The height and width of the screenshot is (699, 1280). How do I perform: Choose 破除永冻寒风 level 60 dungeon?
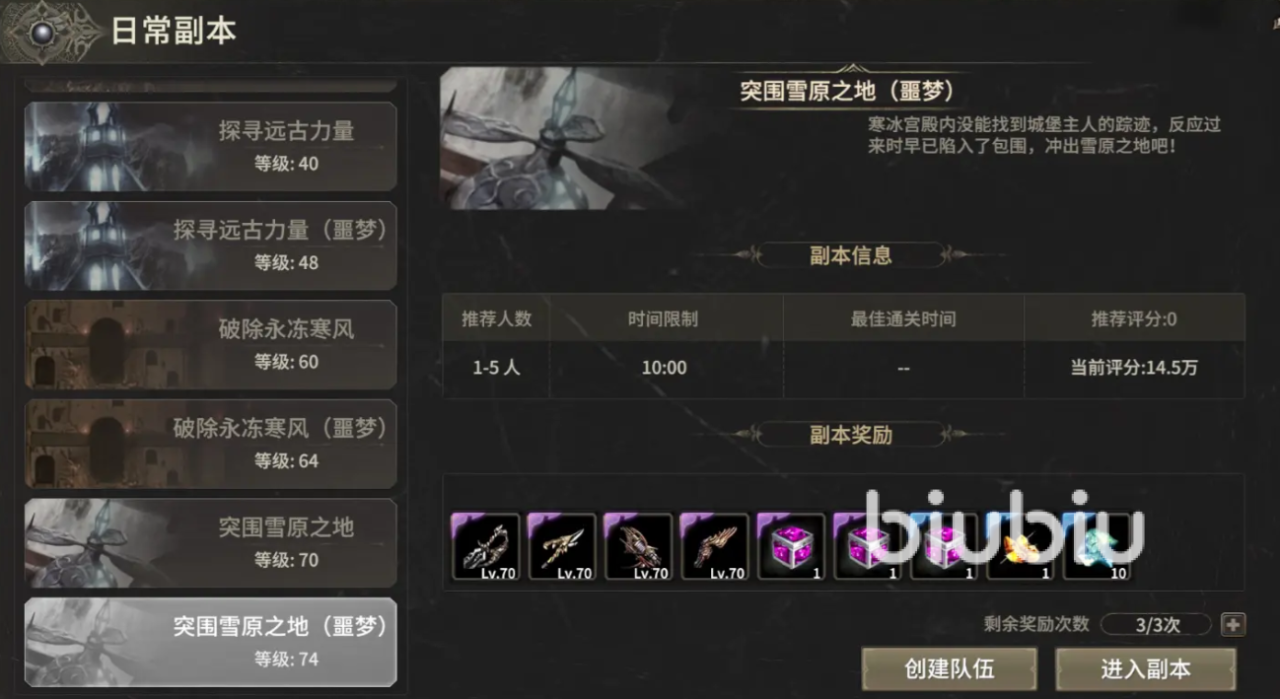[x=210, y=344]
